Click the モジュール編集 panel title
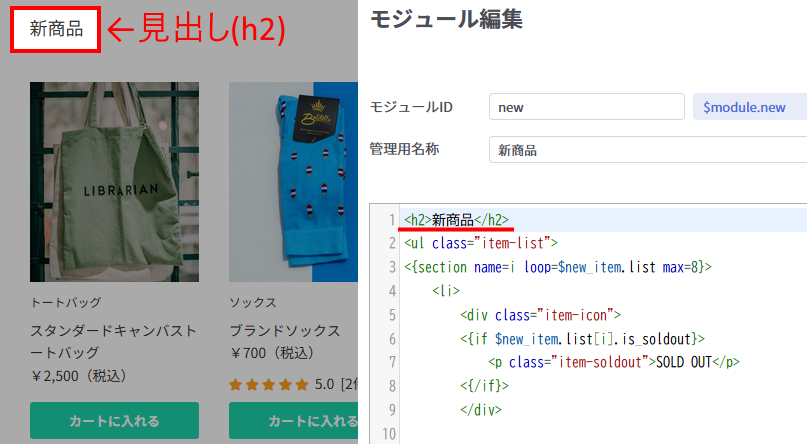Image resolution: width=807 pixels, height=444 pixels. (446, 20)
